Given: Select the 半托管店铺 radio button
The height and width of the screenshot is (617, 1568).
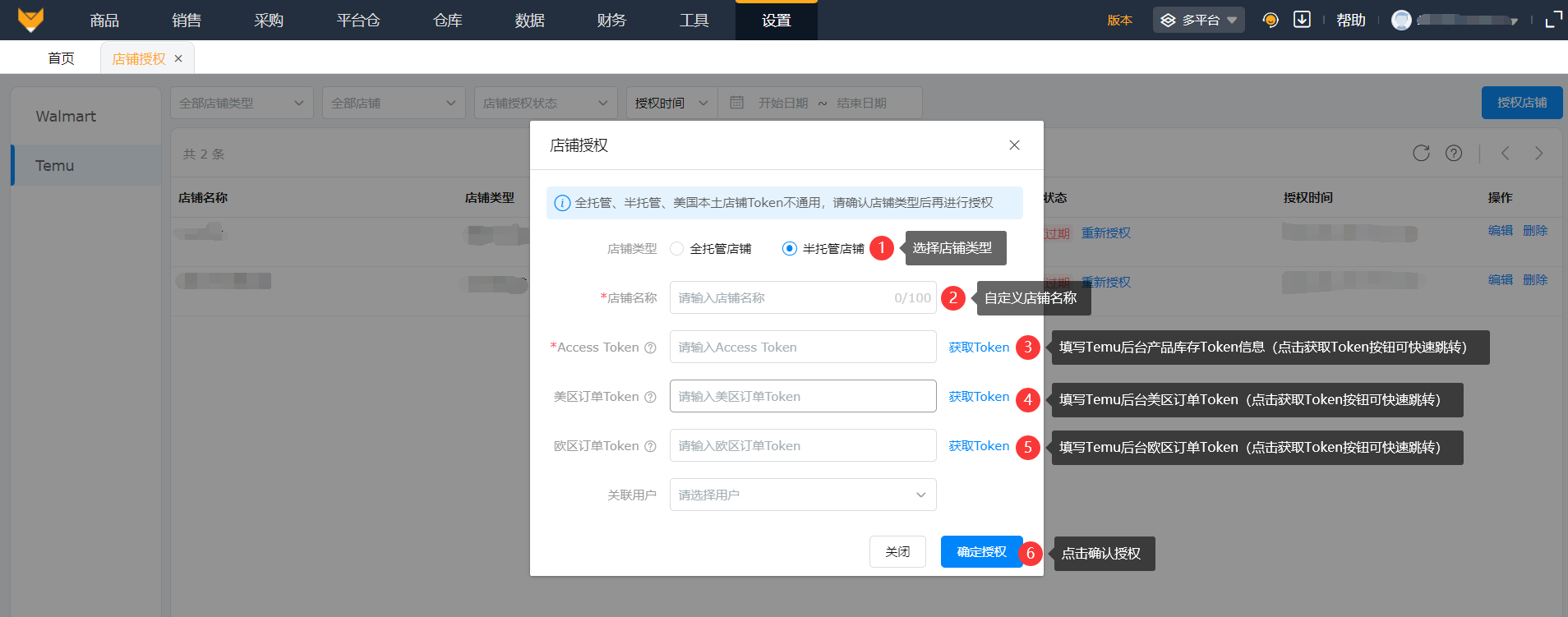Looking at the screenshot, I should tap(790, 249).
